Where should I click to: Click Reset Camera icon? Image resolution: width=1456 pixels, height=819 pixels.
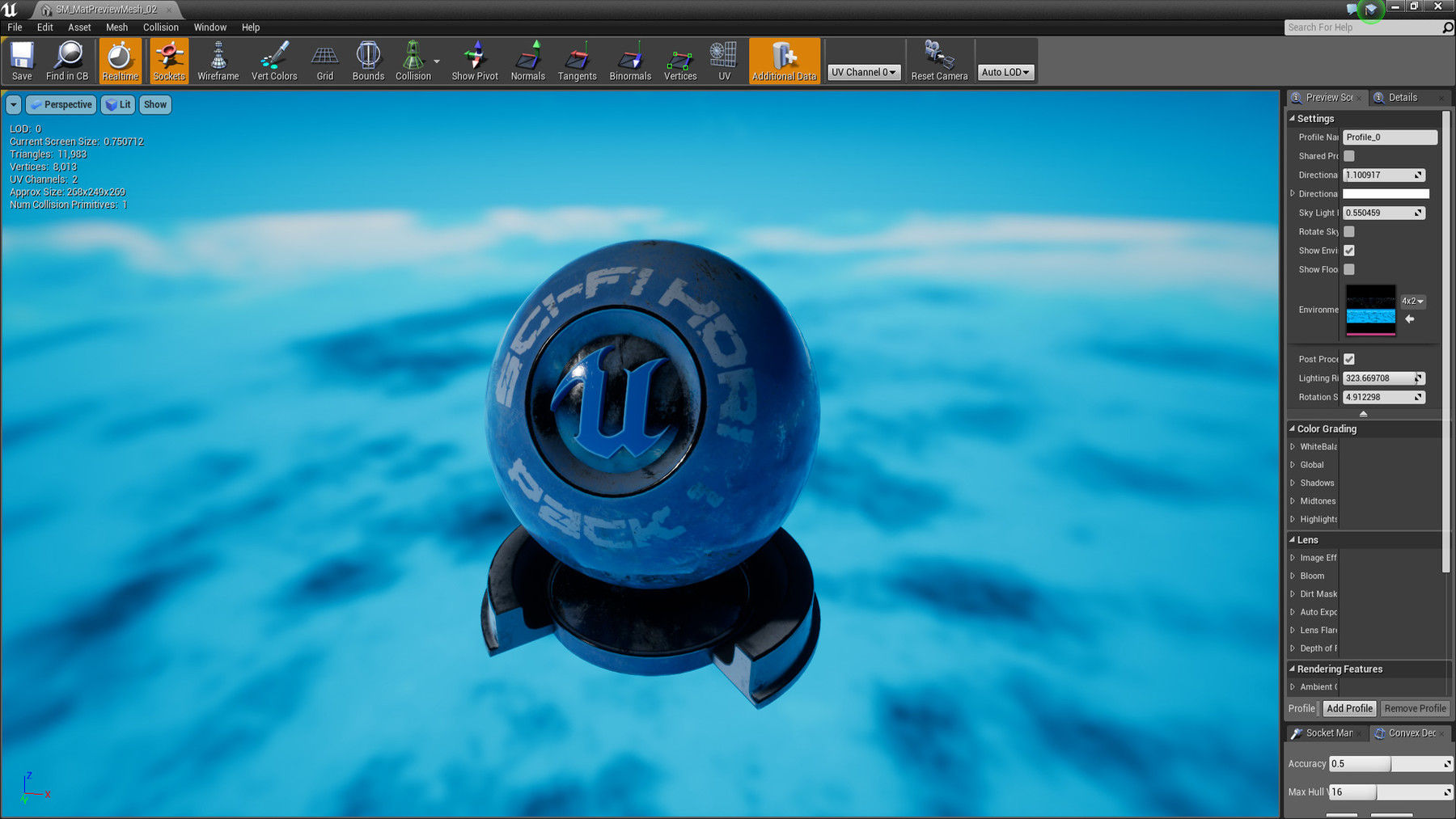[939, 61]
